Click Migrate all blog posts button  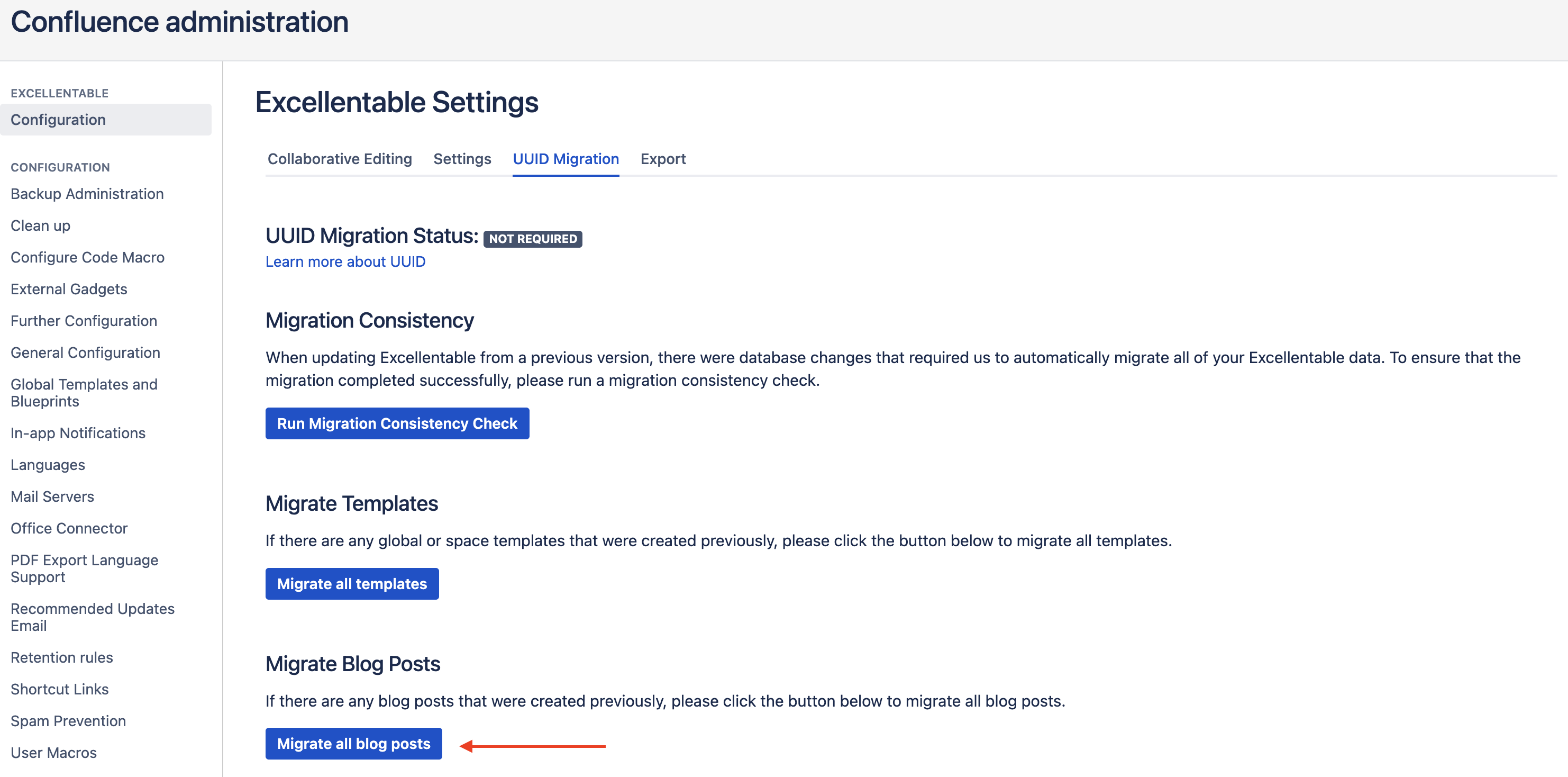[x=354, y=744]
